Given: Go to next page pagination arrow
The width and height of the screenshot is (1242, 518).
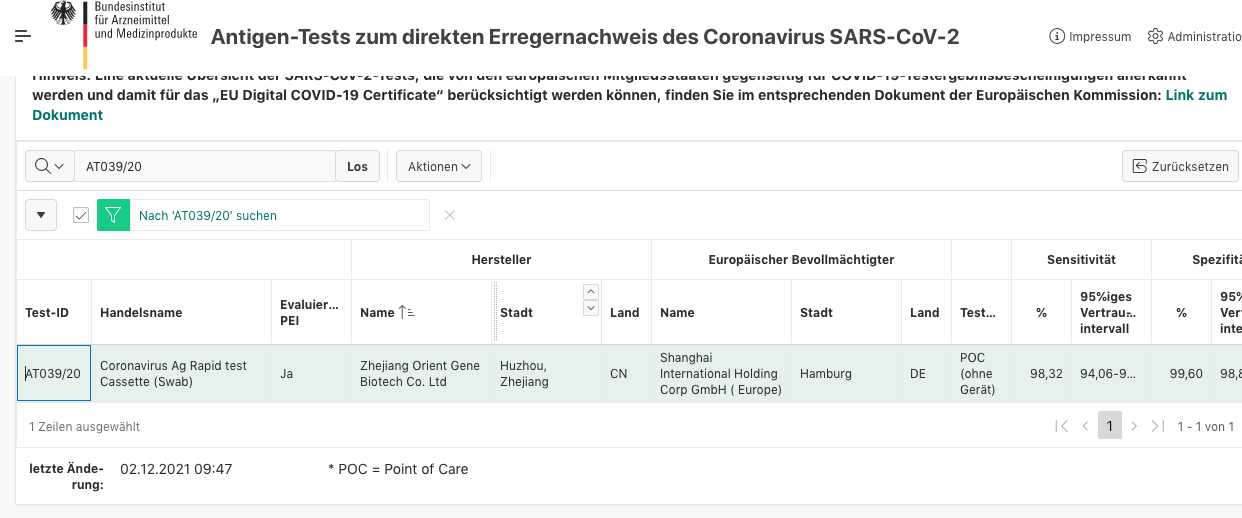Looking at the screenshot, I should [x=1133, y=426].
